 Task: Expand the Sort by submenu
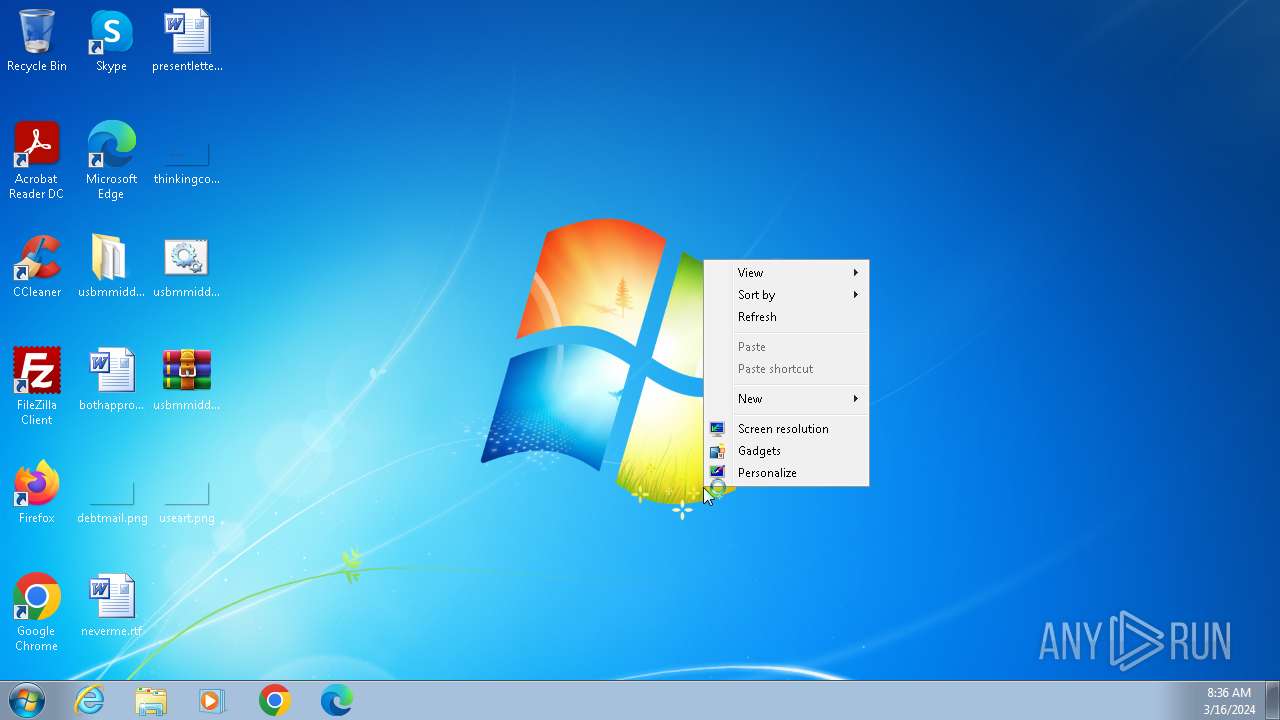click(x=787, y=295)
